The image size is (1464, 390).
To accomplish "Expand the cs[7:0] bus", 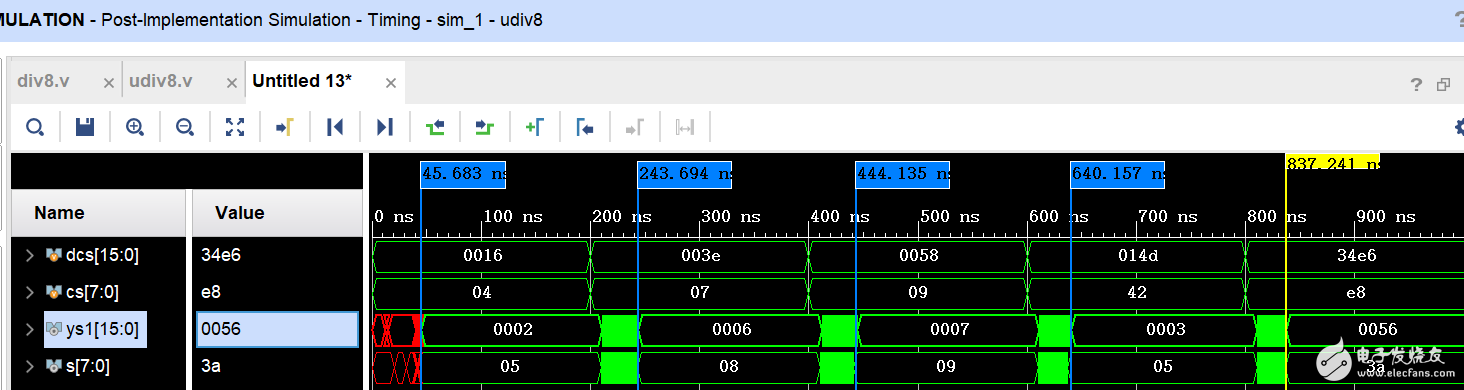I will coord(30,292).
